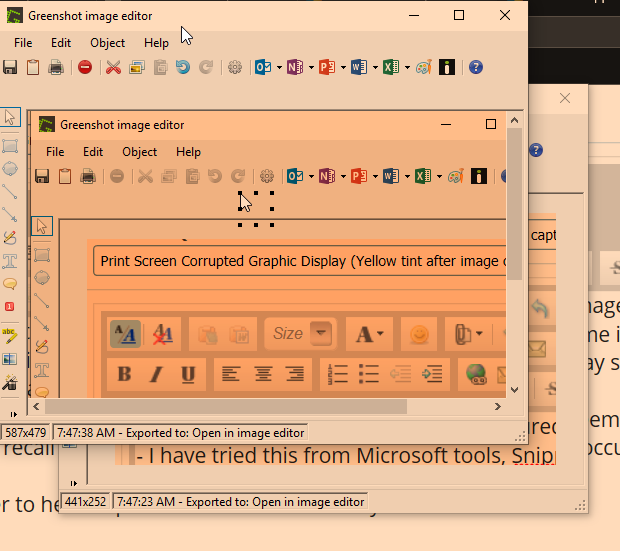620x551 pixels.
Task: Maximize the front Greenshot image editor
Action: (459, 15)
